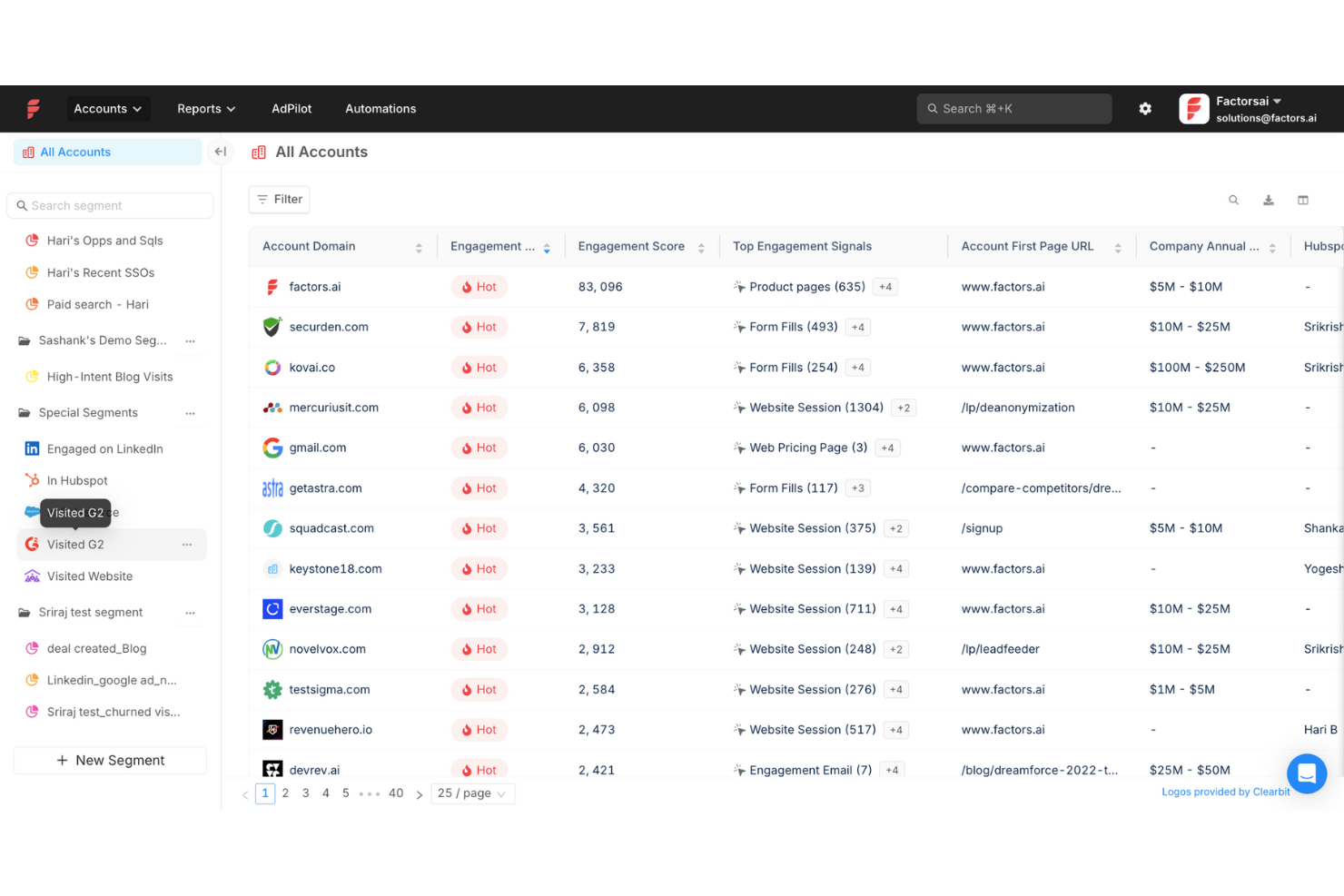Click the +2 badge in mercuriusit.com row

tap(904, 408)
